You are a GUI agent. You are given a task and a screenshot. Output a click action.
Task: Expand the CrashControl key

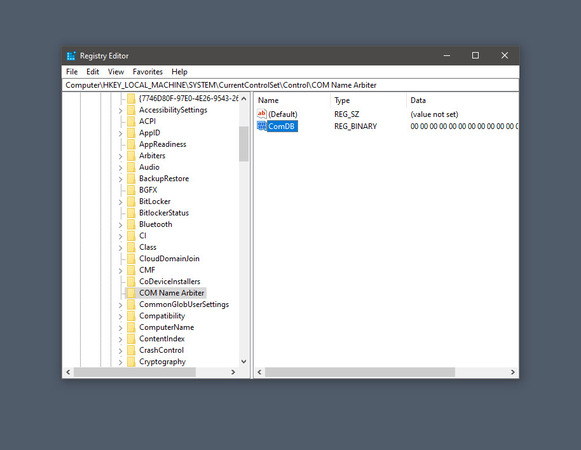tap(120, 351)
